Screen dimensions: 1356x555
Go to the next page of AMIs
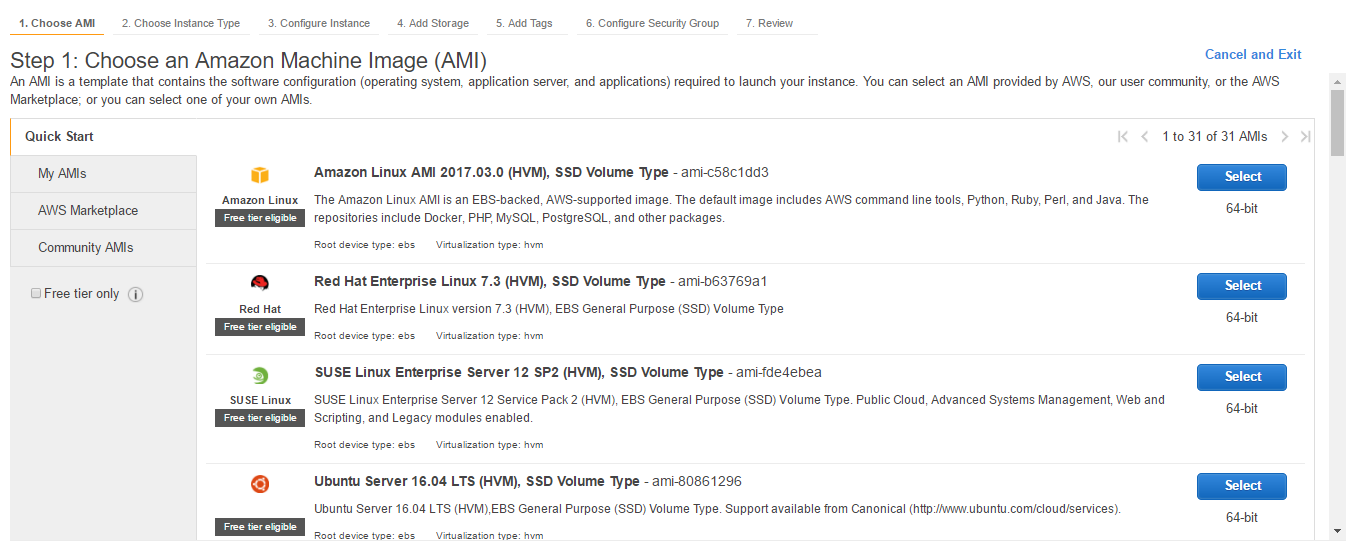[1285, 137]
